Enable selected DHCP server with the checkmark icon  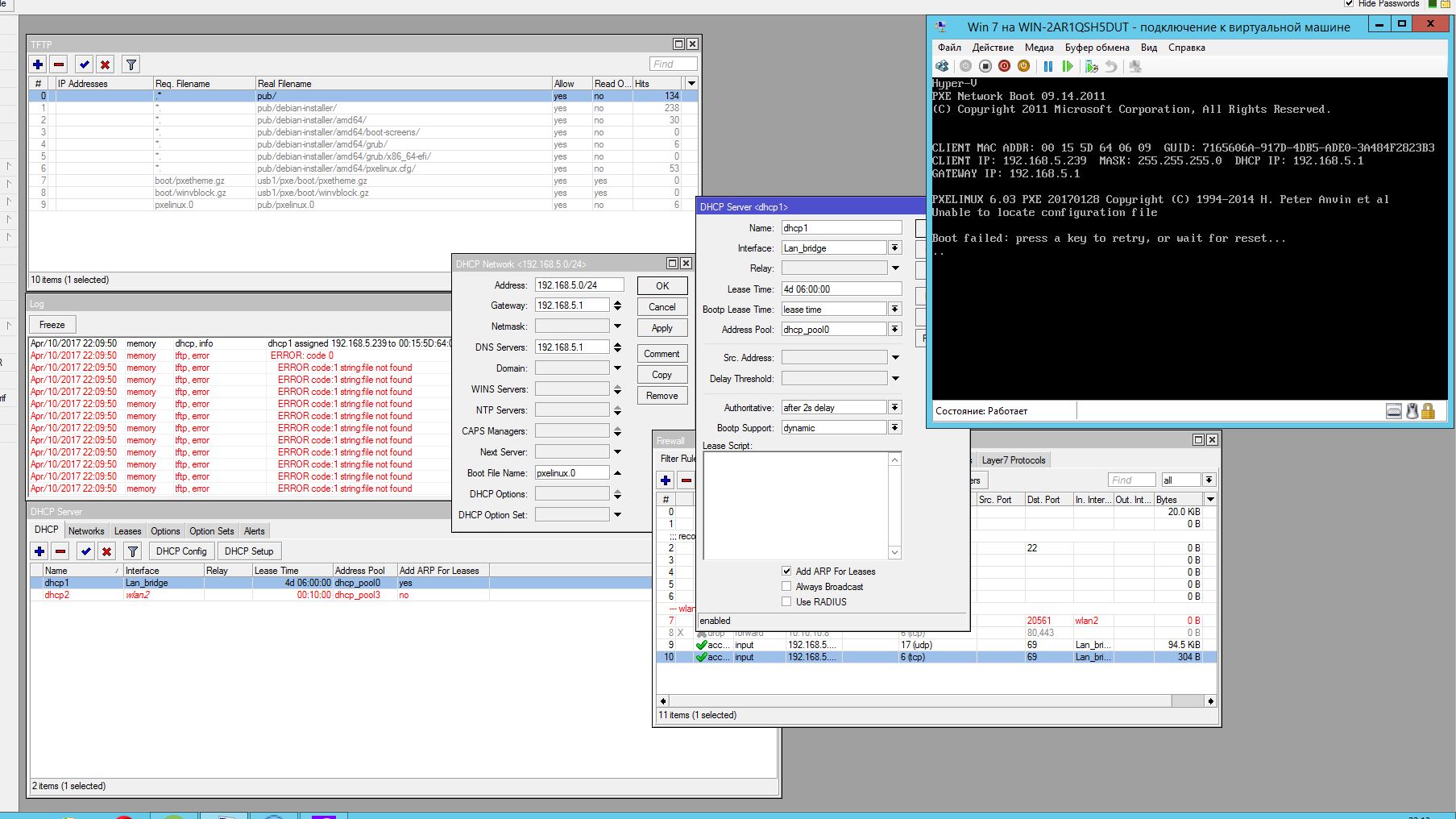(x=85, y=551)
